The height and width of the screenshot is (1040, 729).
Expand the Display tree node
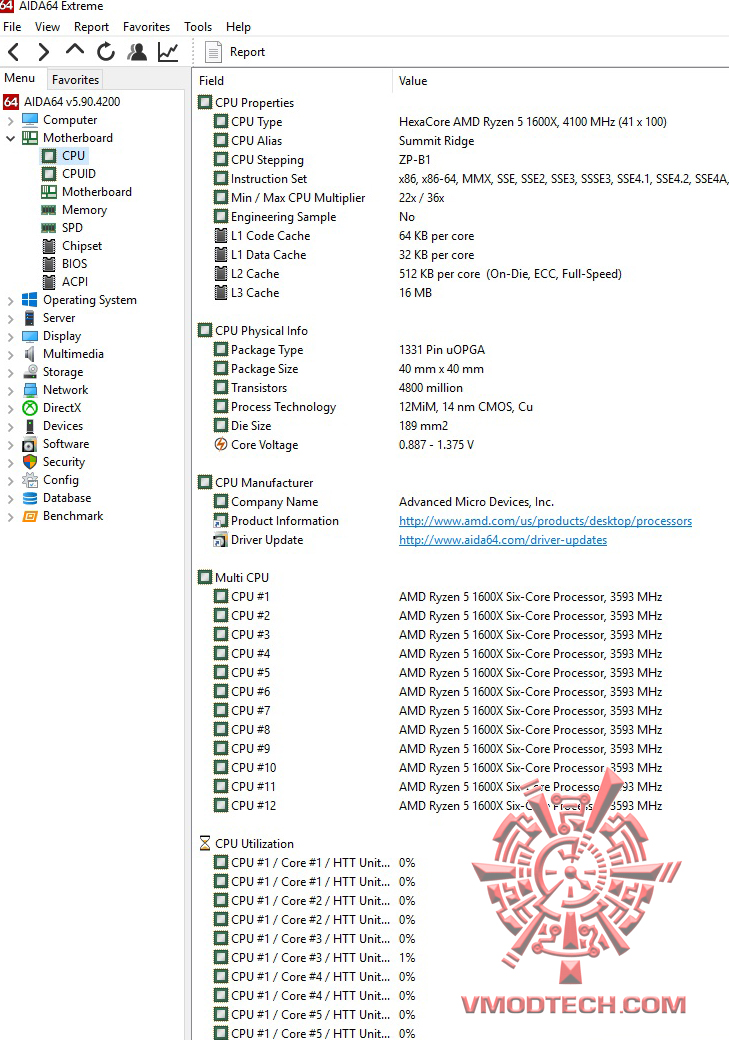[x=11, y=337]
